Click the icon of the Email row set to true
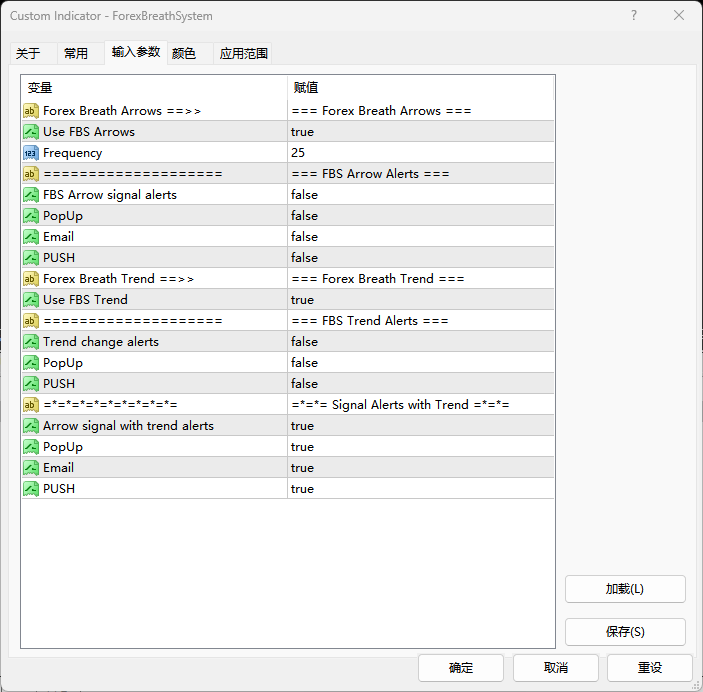Screen dimensions: 703x692 [30, 468]
